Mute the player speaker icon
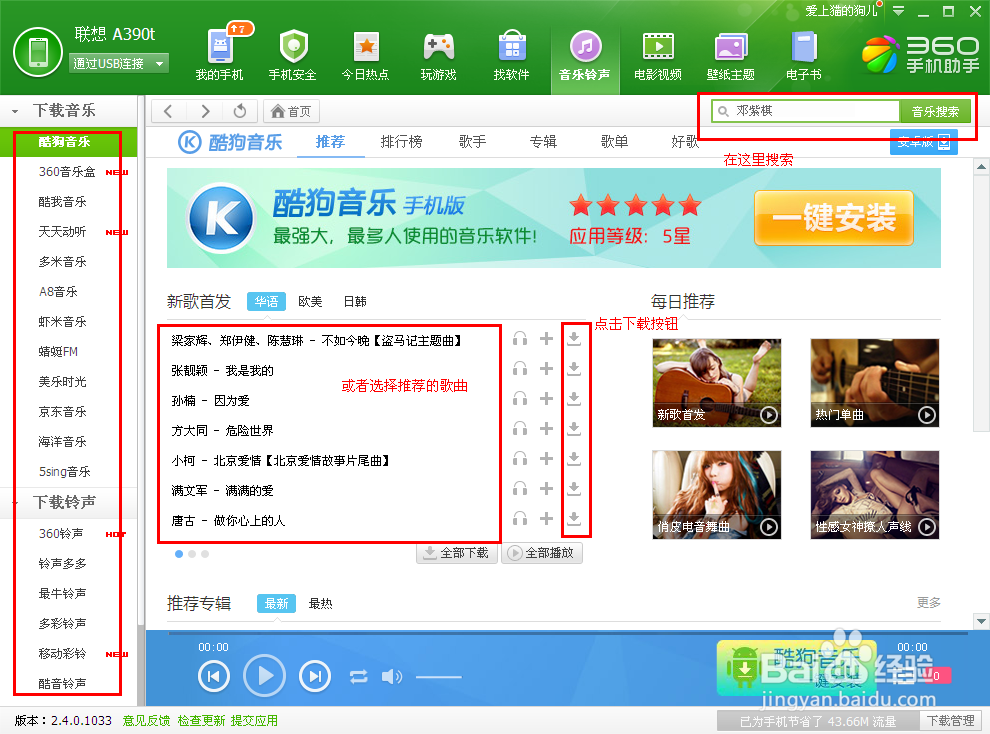Viewport: 990px width, 734px height. point(391,677)
